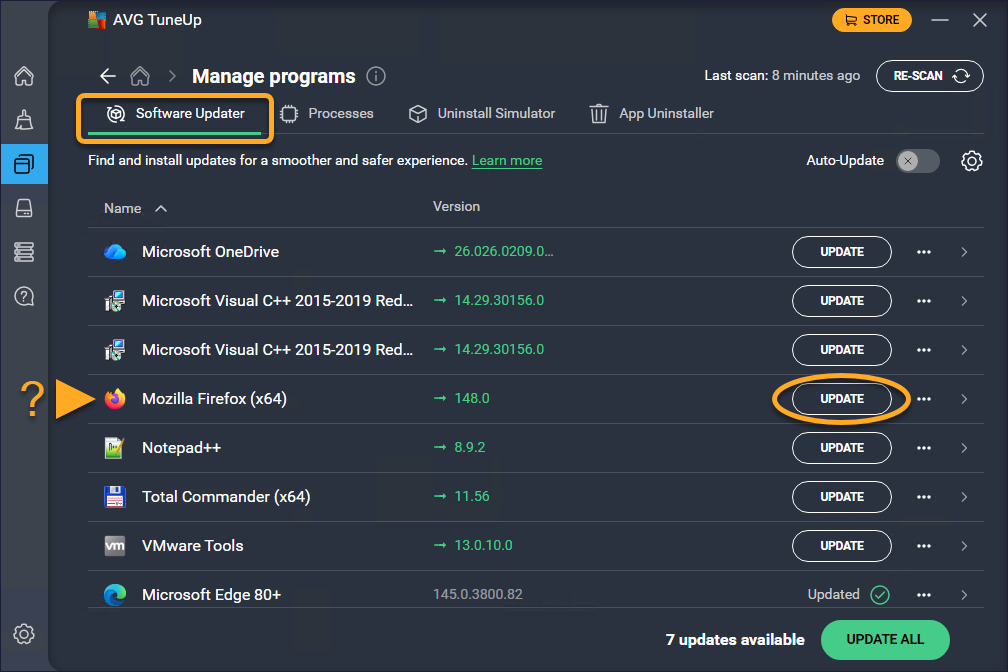The image size is (1008, 672).
Task: Expand Mozilla Firefox row details chevron
Action: point(964,399)
